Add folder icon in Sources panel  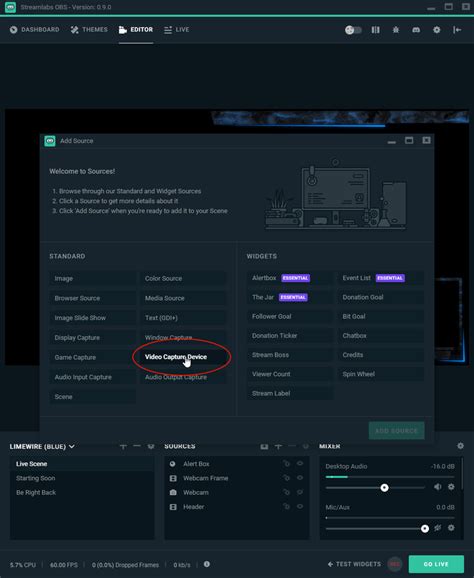click(264, 446)
